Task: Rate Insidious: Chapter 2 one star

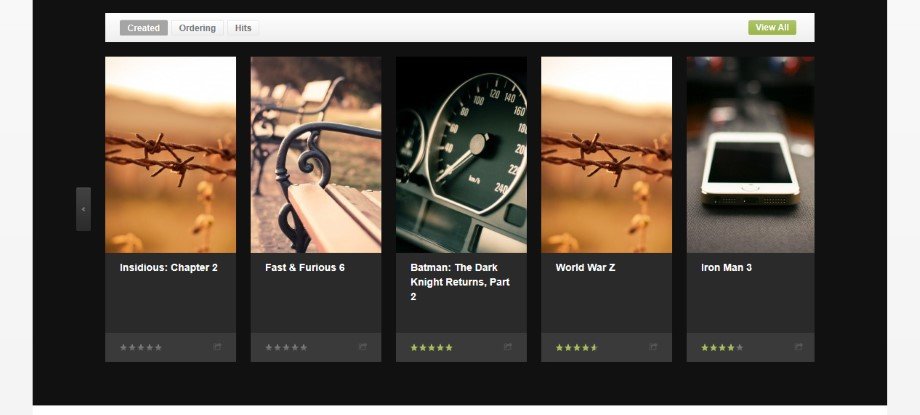Action: tap(123, 347)
